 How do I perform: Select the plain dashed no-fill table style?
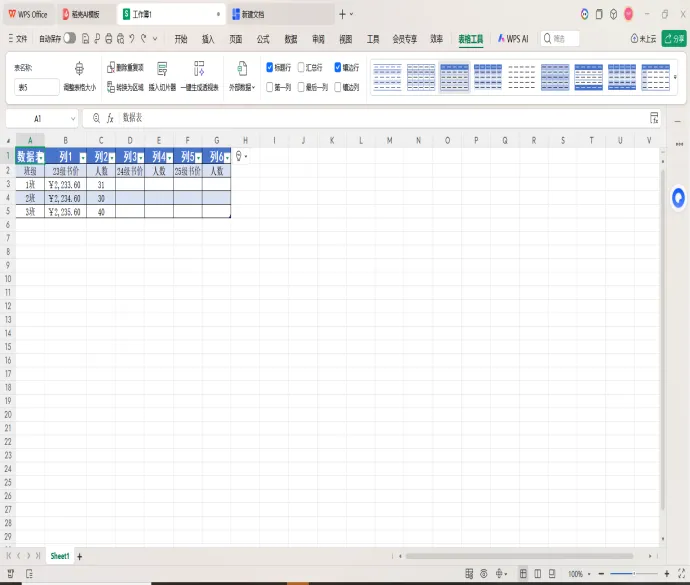coord(521,77)
